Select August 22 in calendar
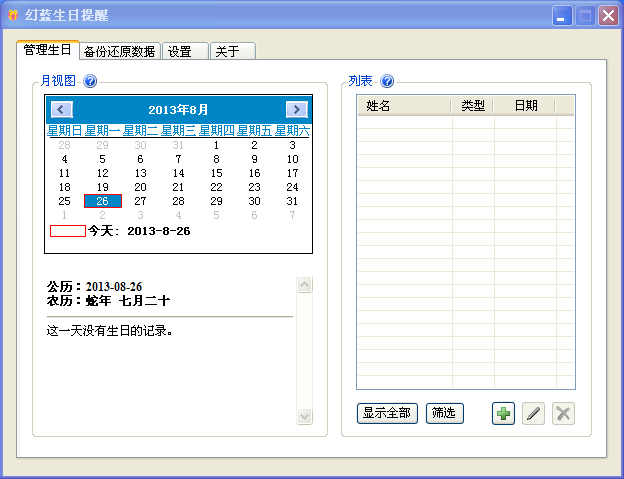Image resolution: width=624 pixels, height=479 pixels. pyautogui.click(x=216, y=187)
